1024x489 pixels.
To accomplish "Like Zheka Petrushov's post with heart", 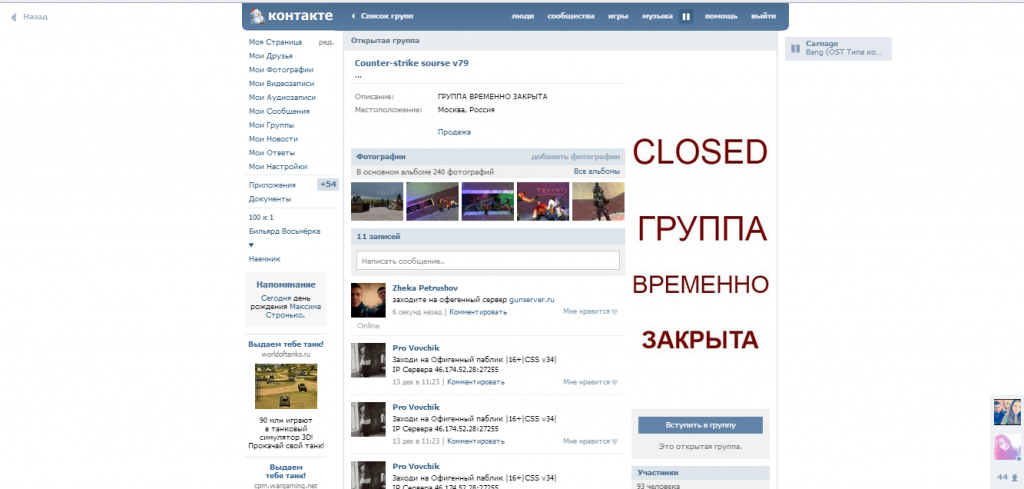I will pyautogui.click(x=614, y=312).
